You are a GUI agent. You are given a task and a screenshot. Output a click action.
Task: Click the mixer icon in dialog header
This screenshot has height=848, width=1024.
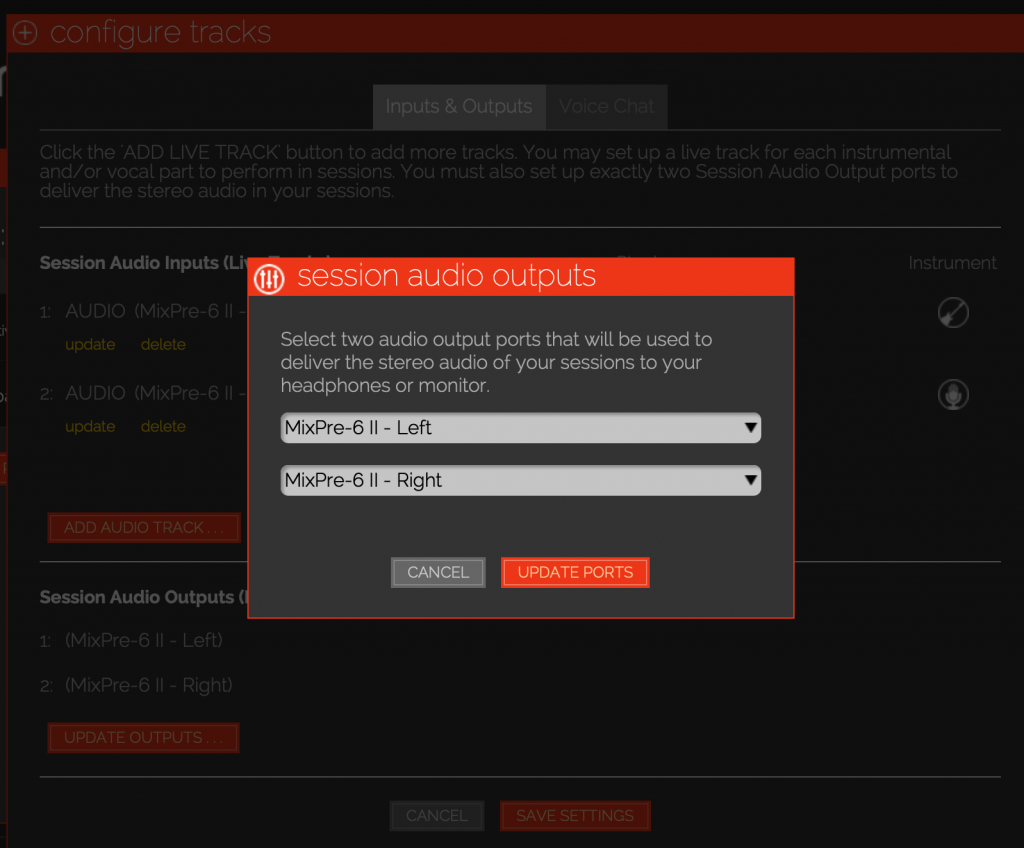click(x=269, y=279)
